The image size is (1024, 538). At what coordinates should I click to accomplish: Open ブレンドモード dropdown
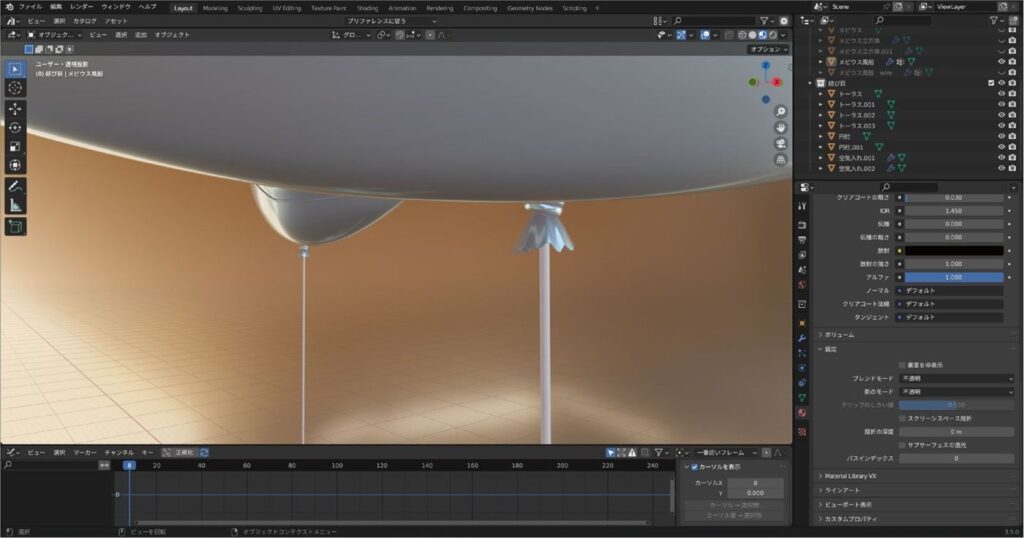[957, 379]
